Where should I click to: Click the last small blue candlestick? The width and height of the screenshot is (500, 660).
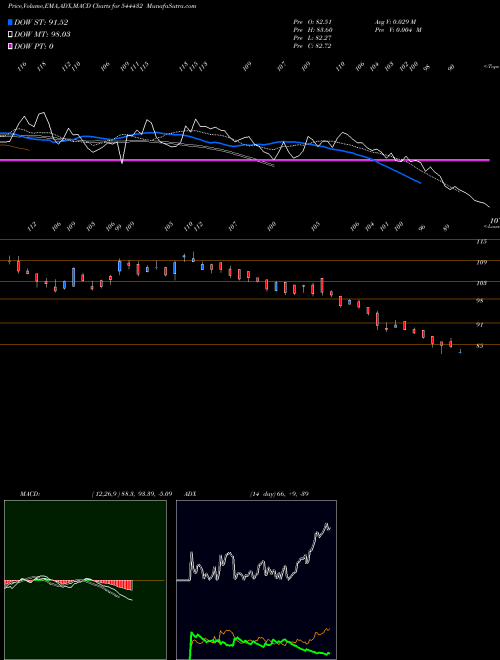click(460, 351)
